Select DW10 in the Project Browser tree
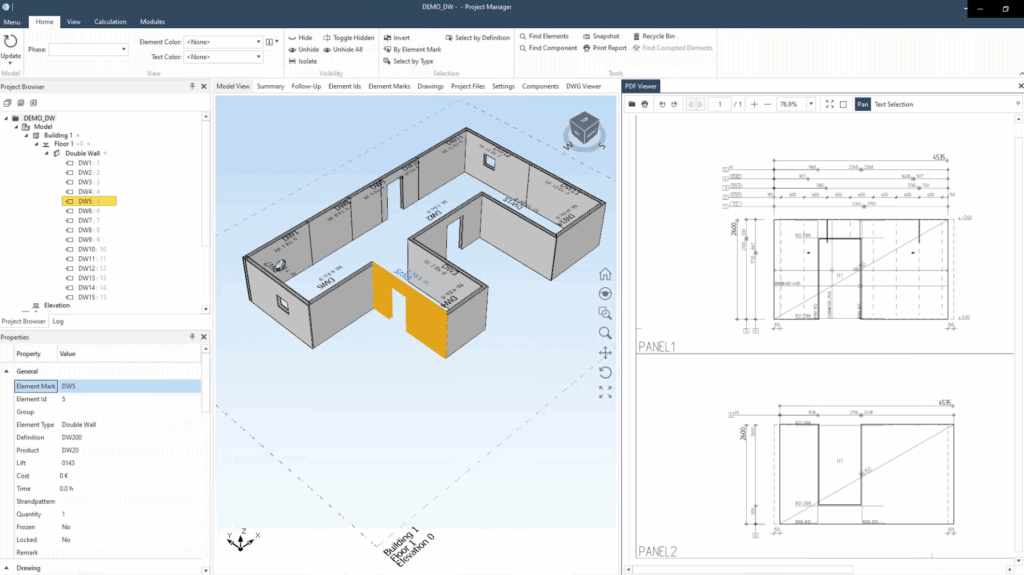Viewport: 1024px width, 575px height. coord(86,249)
